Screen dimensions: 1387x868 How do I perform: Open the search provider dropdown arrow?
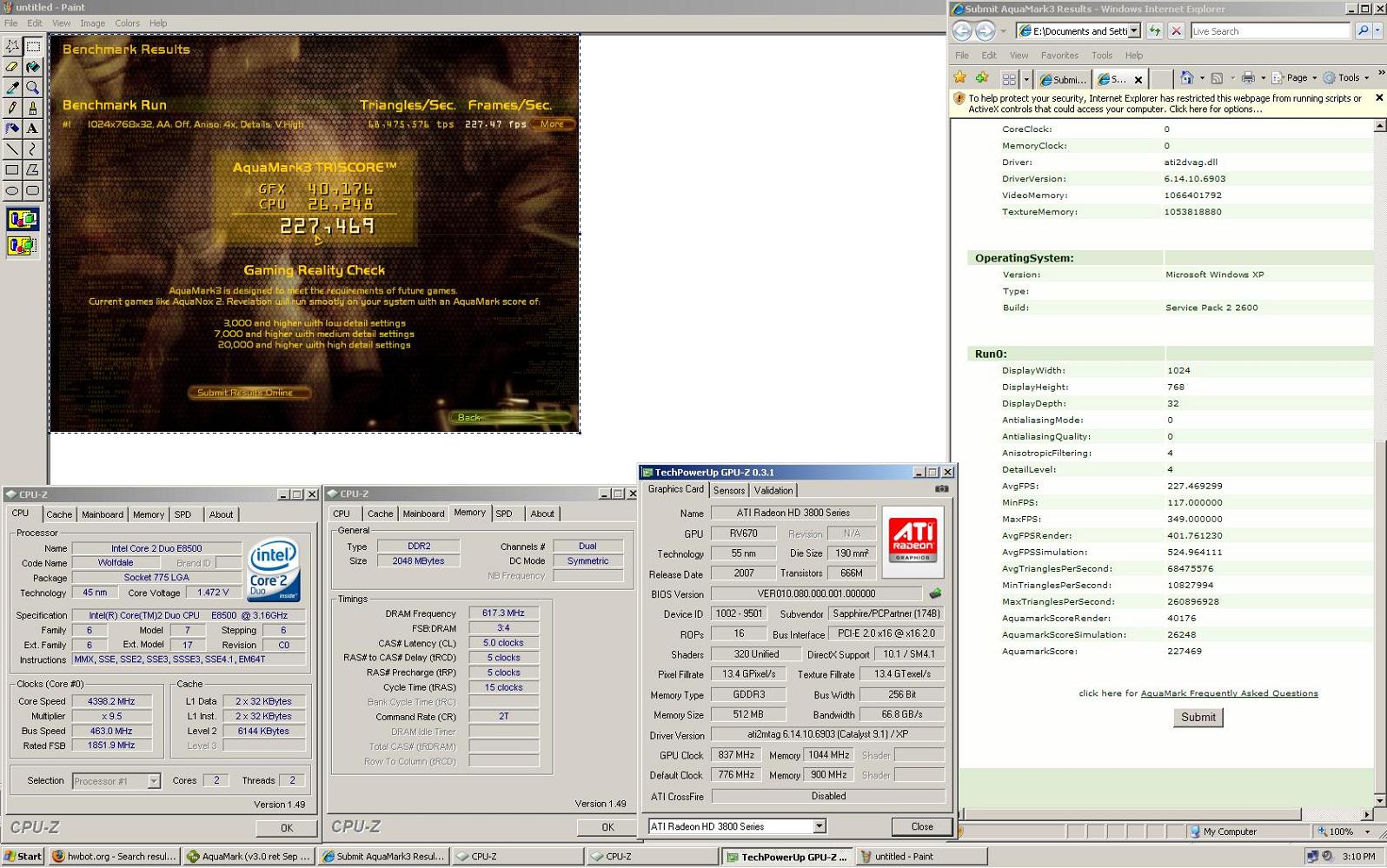tap(1377, 31)
